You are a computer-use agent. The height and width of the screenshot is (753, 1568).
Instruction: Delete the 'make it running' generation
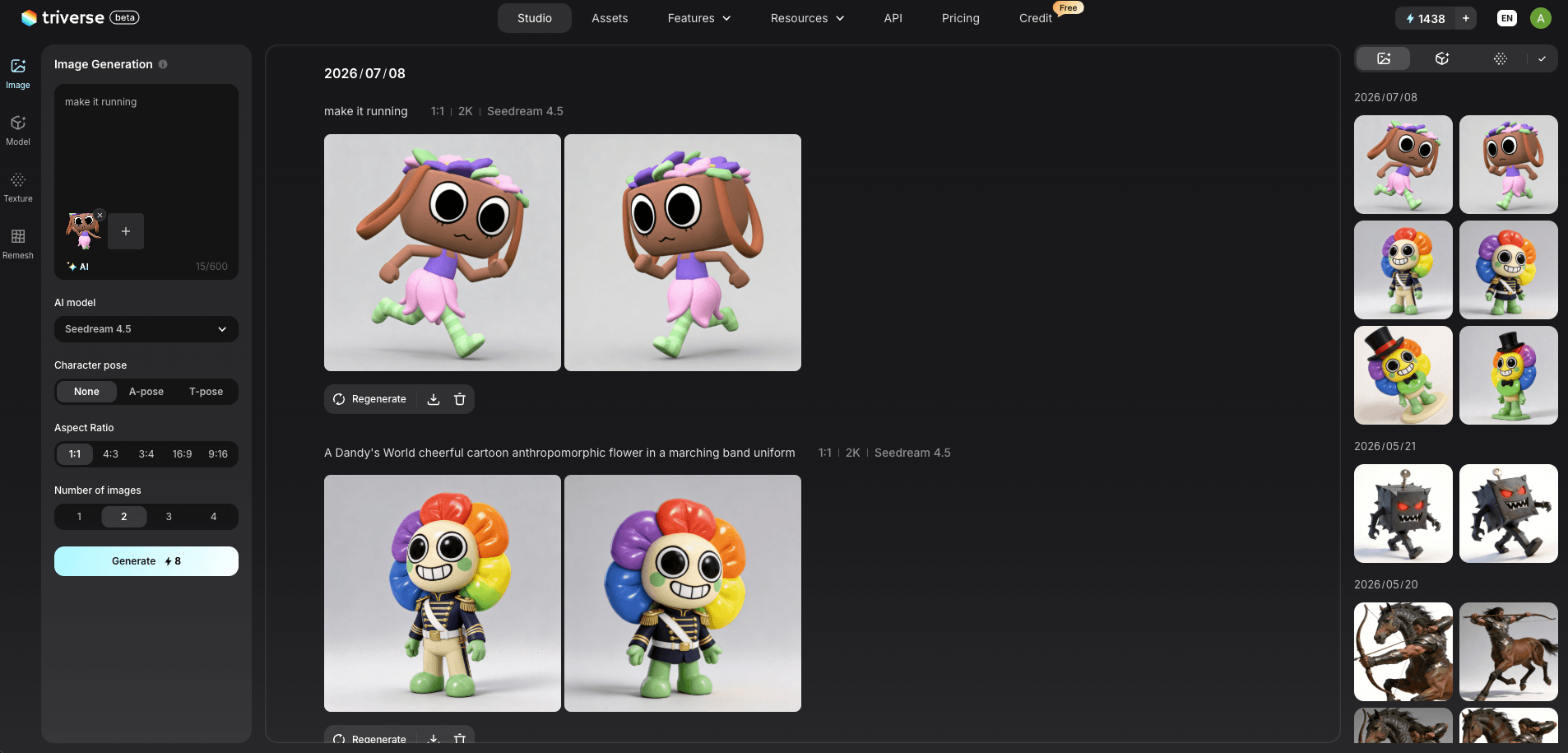[460, 399]
